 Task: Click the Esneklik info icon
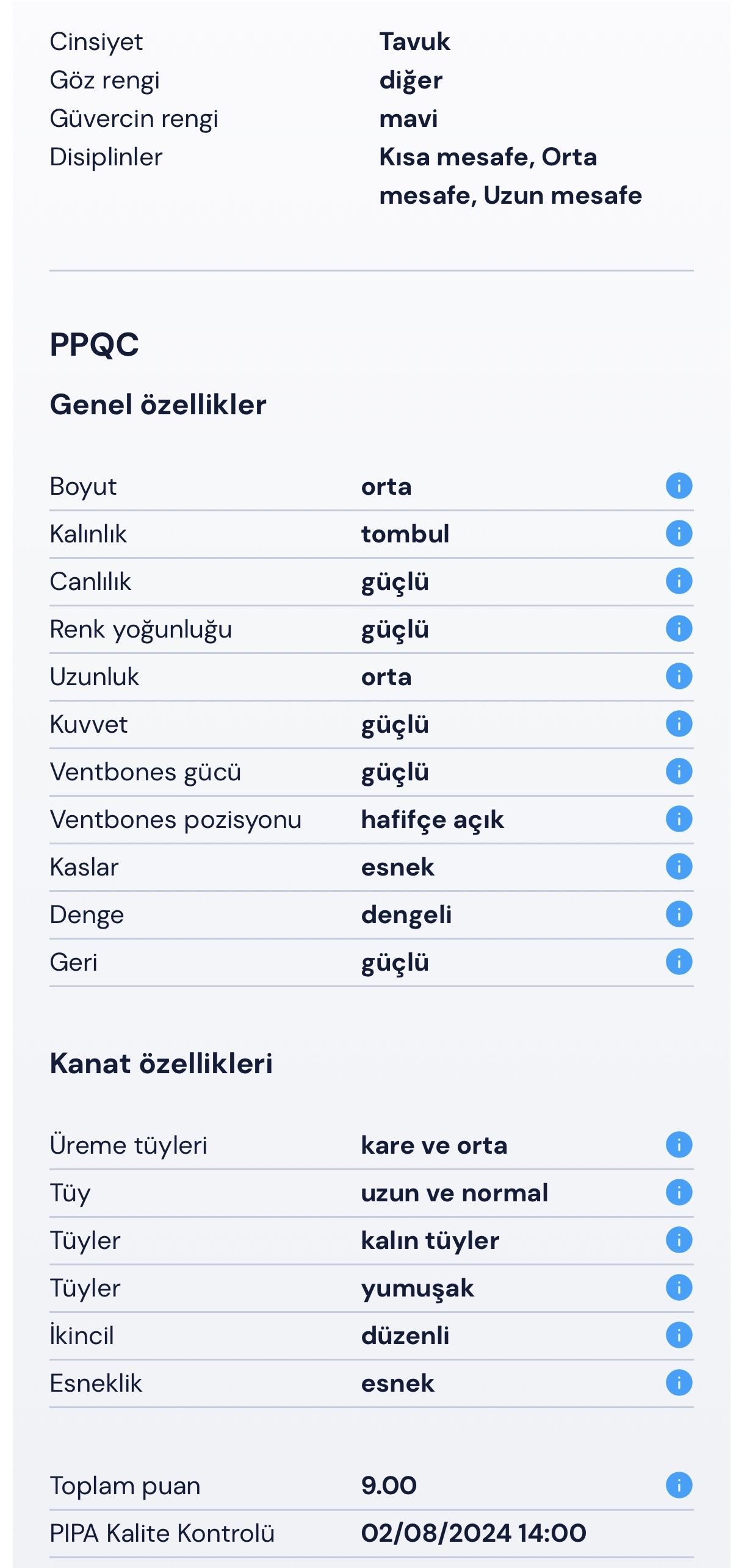point(678,1383)
